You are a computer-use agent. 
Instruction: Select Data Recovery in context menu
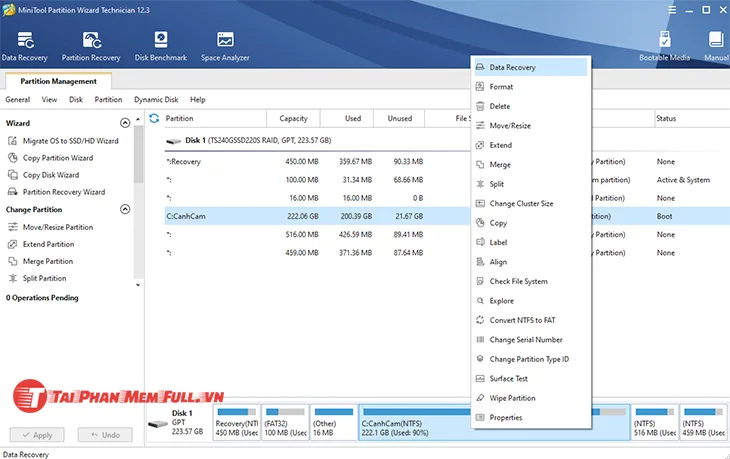pyautogui.click(x=531, y=67)
